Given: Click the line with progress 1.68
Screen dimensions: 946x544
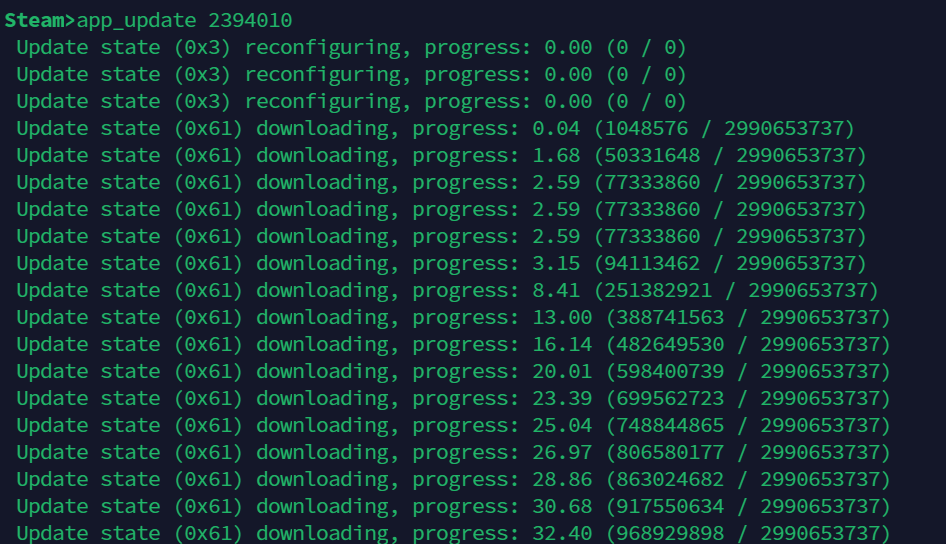Looking at the screenshot, I should [442, 156].
